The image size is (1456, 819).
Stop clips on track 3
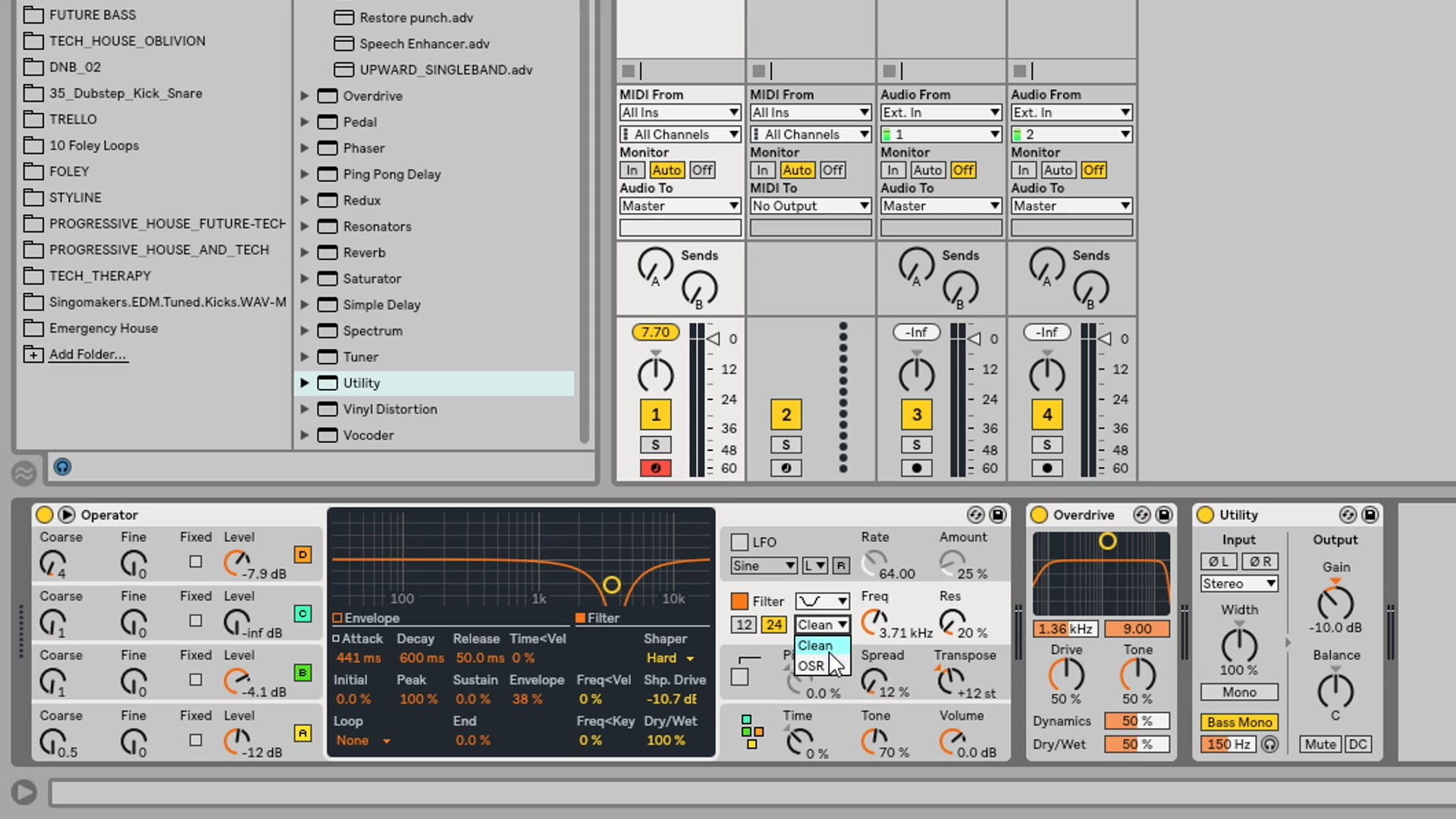click(x=889, y=71)
